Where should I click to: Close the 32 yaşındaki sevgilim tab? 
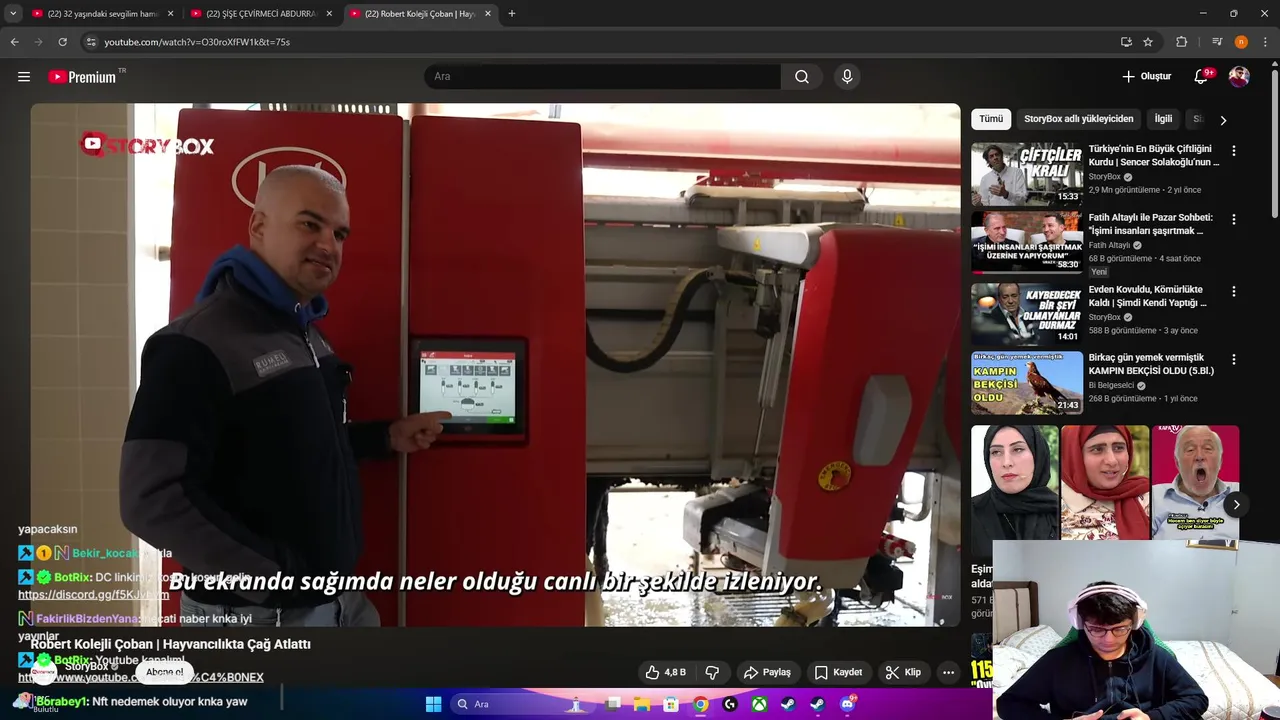170,14
